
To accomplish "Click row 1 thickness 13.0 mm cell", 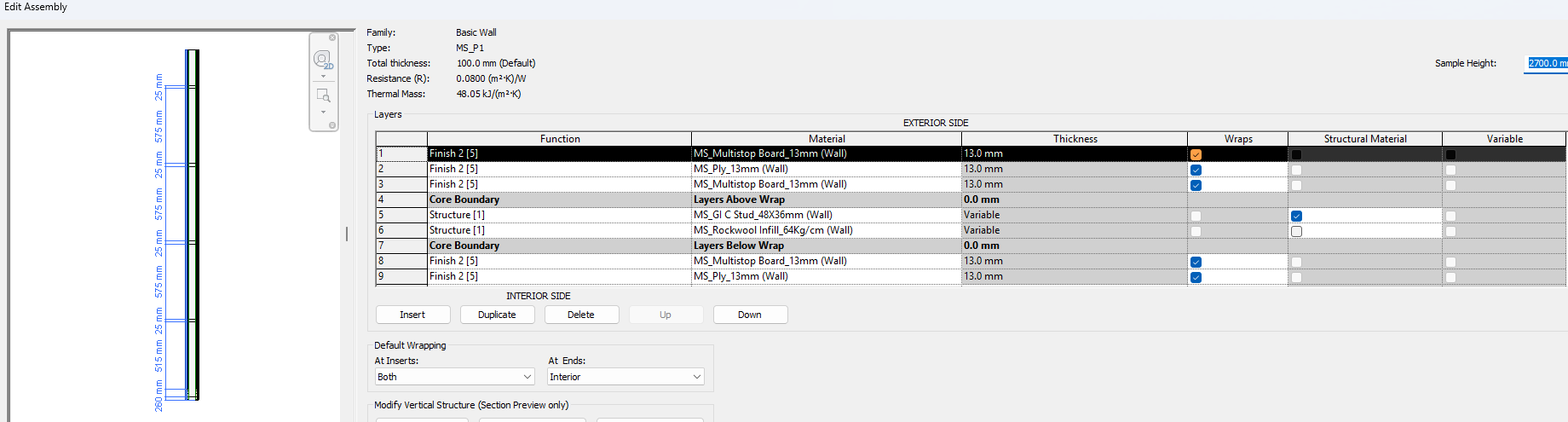I will click(x=1075, y=154).
